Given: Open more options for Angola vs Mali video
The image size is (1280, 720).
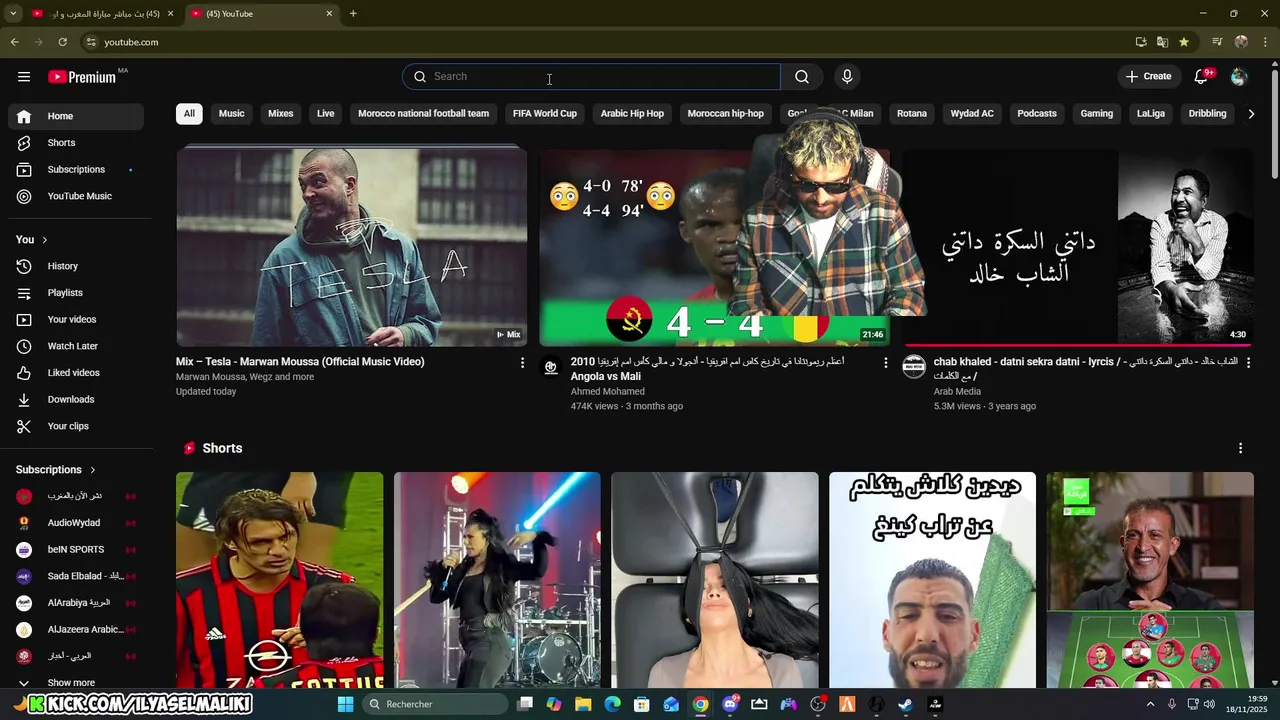Looking at the screenshot, I should click(885, 363).
